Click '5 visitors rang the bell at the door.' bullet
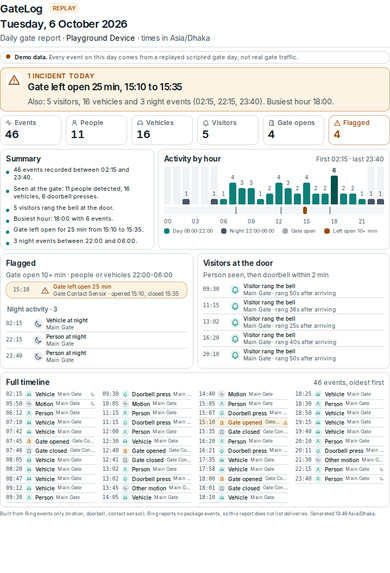This screenshot has width=390, height=573. pos(64,208)
